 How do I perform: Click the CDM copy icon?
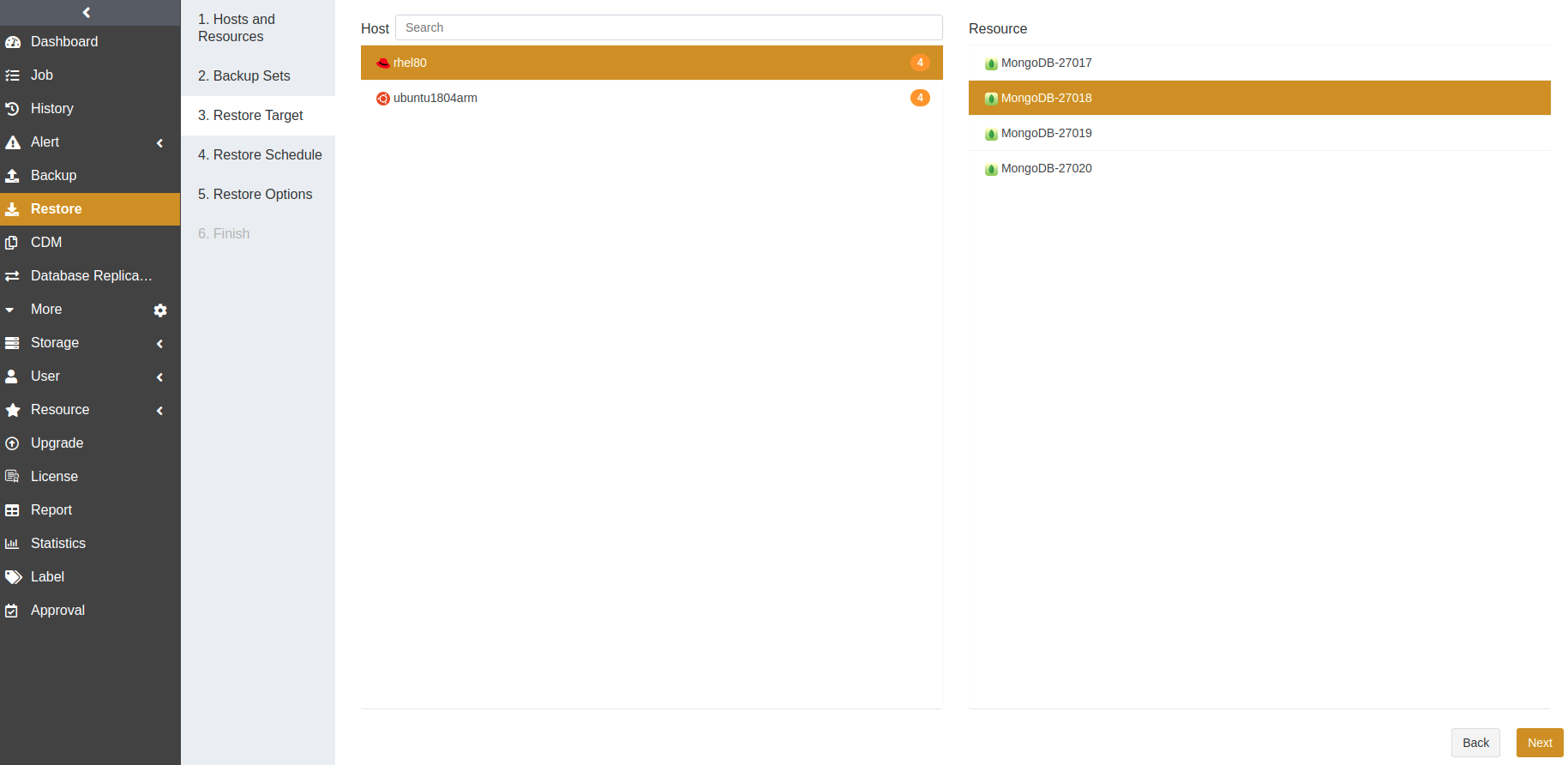coord(13,243)
